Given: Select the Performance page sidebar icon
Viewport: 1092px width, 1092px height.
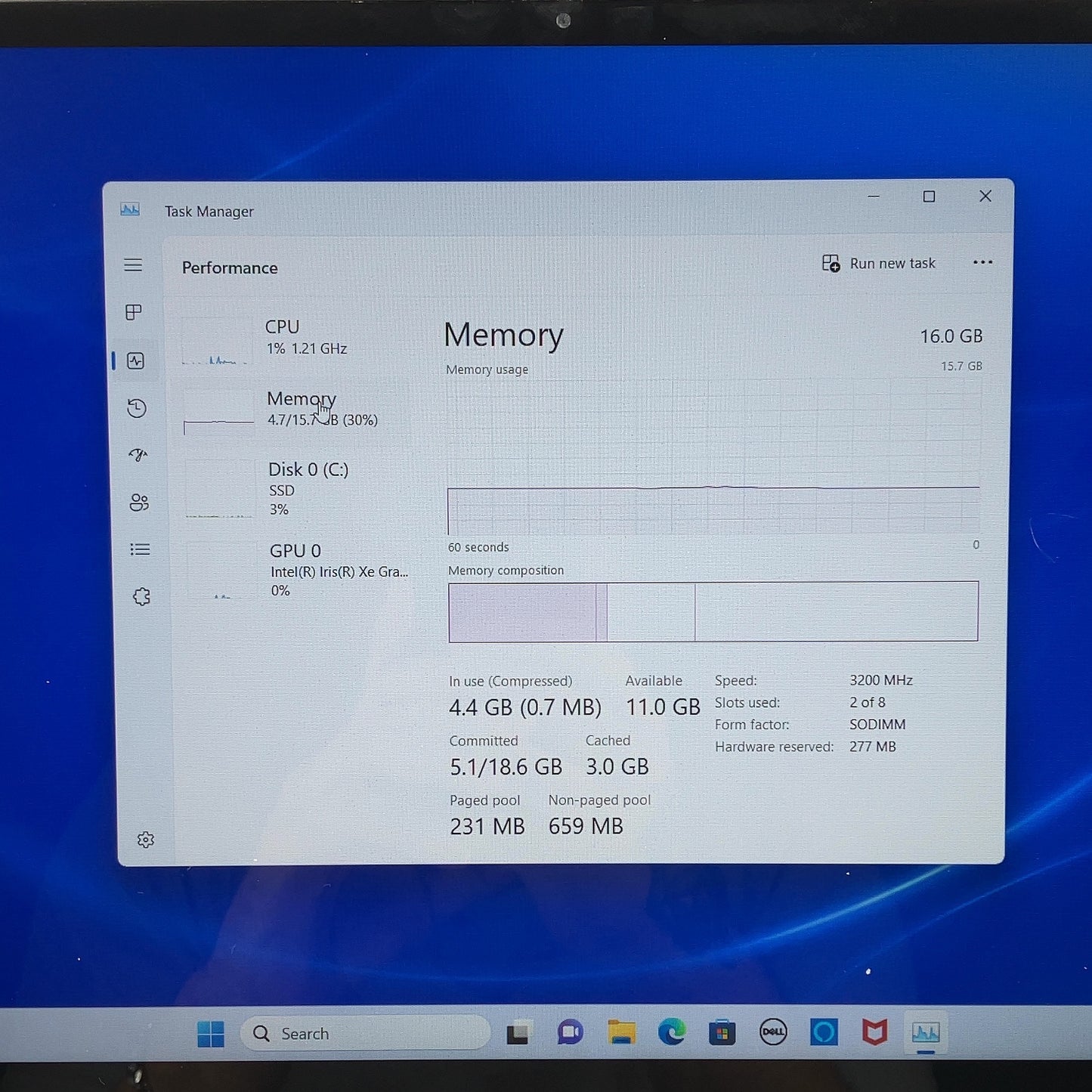Looking at the screenshot, I should coord(136,360).
